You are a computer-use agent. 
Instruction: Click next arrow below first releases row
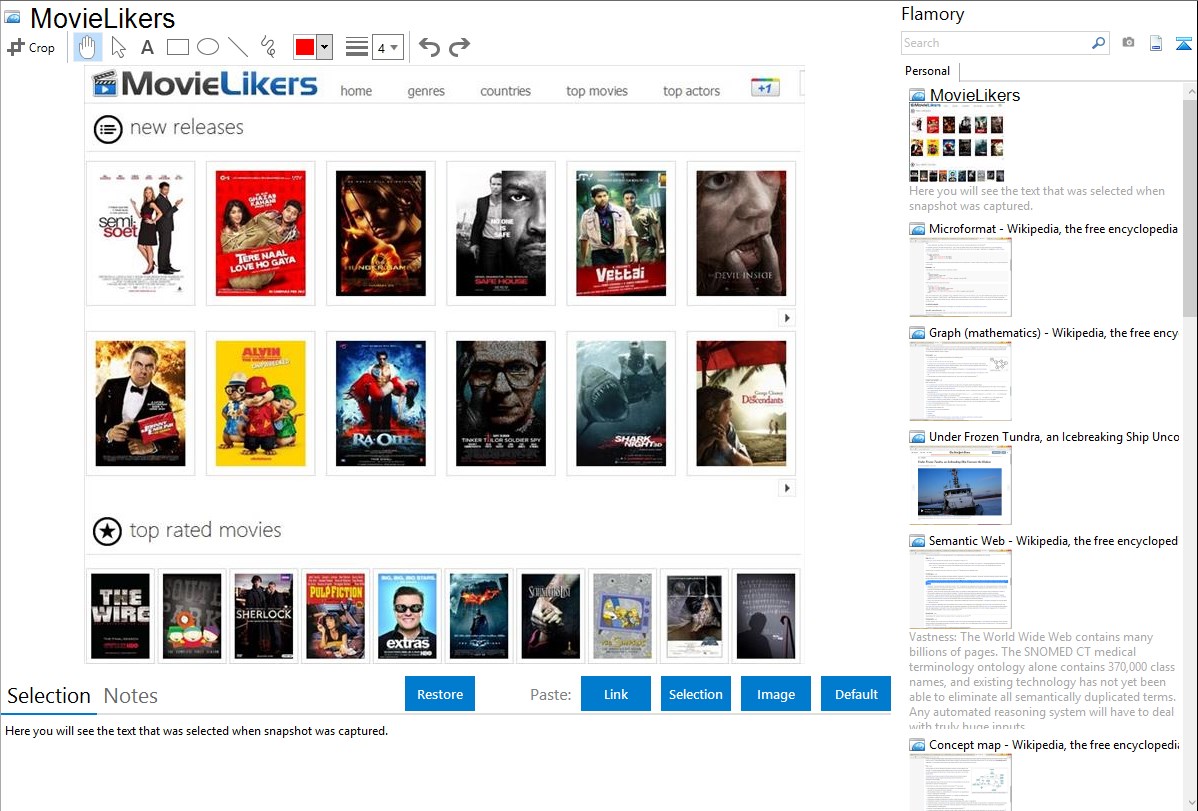[x=787, y=318]
